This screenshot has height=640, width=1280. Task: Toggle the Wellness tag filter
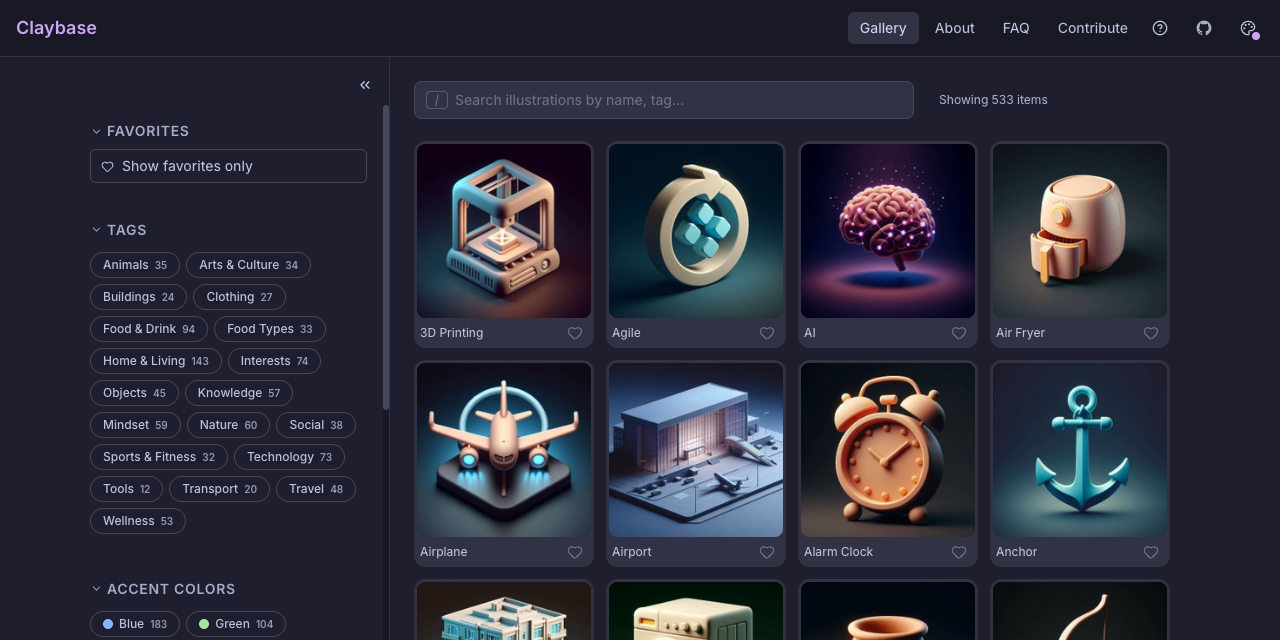pos(138,521)
